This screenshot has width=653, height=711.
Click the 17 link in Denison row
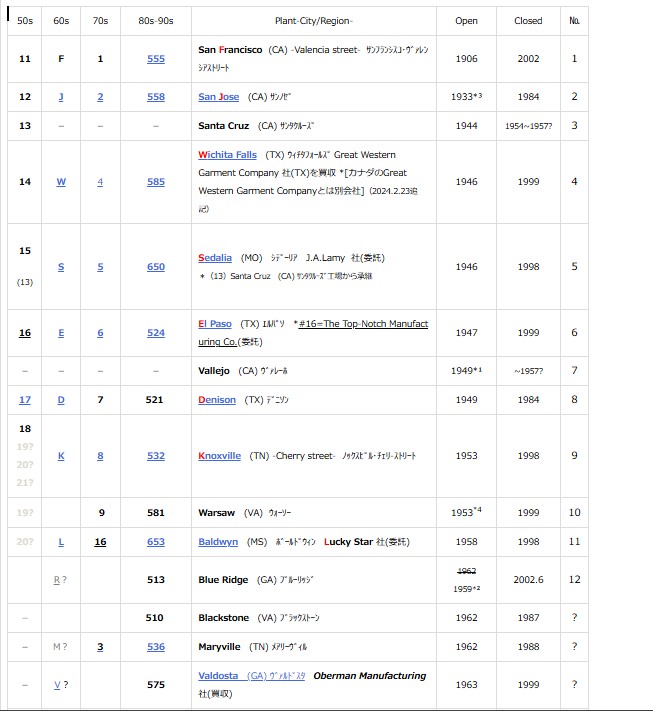(25, 400)
